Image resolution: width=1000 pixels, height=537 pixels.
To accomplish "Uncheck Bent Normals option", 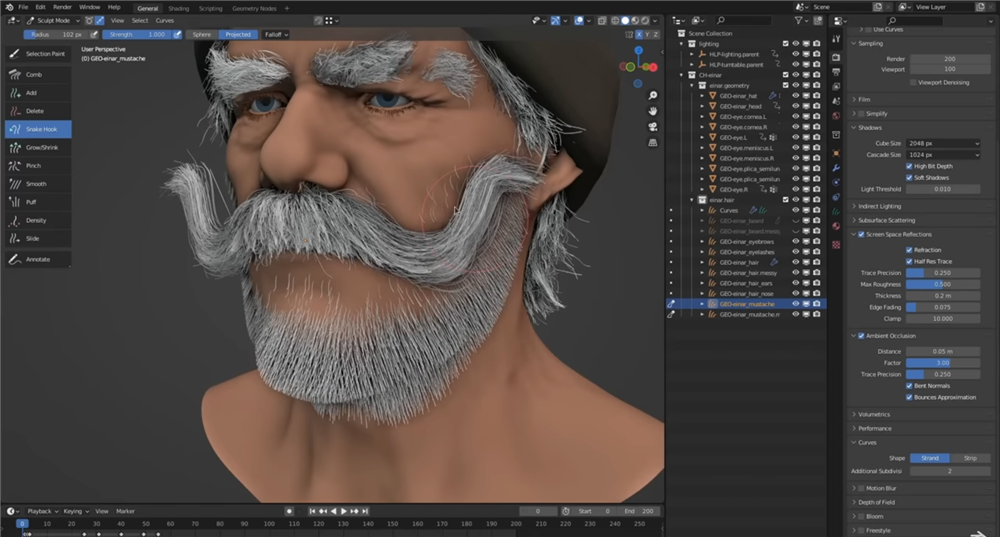I will pyautogui.click(x=909, y=385).
